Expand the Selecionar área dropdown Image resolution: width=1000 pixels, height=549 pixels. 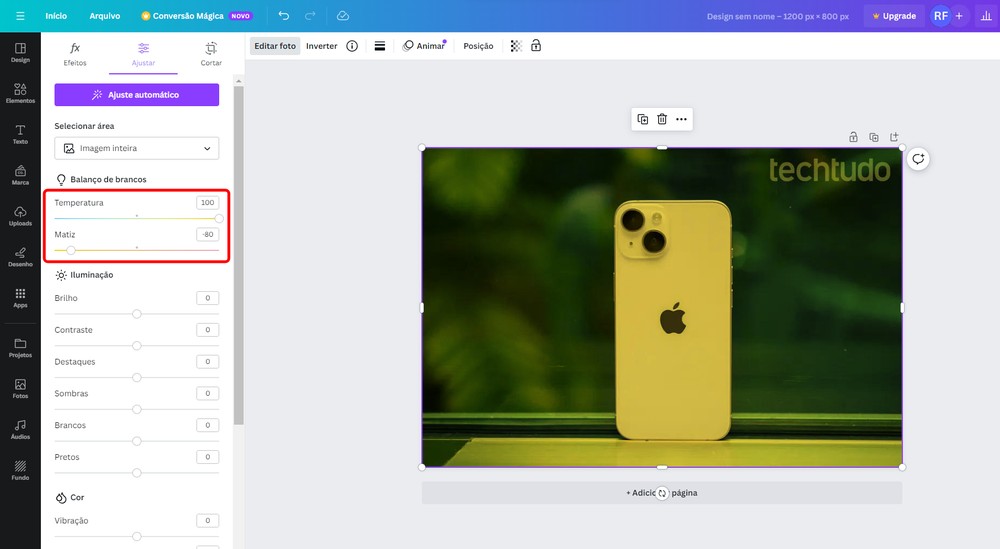click(x=136, y=148)
